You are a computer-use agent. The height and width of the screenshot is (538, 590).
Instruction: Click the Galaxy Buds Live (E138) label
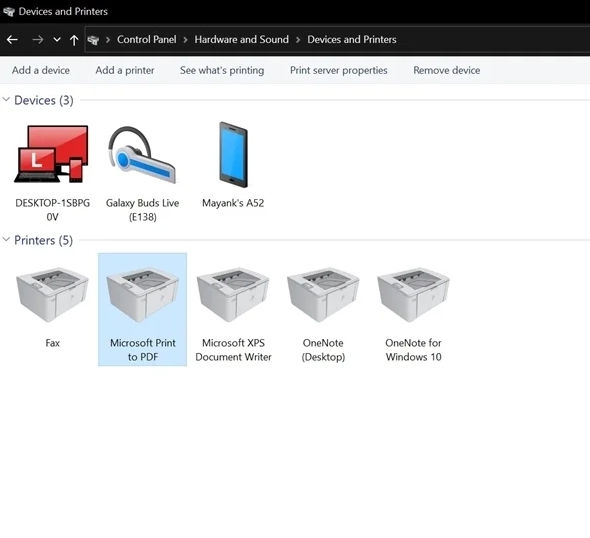(142, 210)
